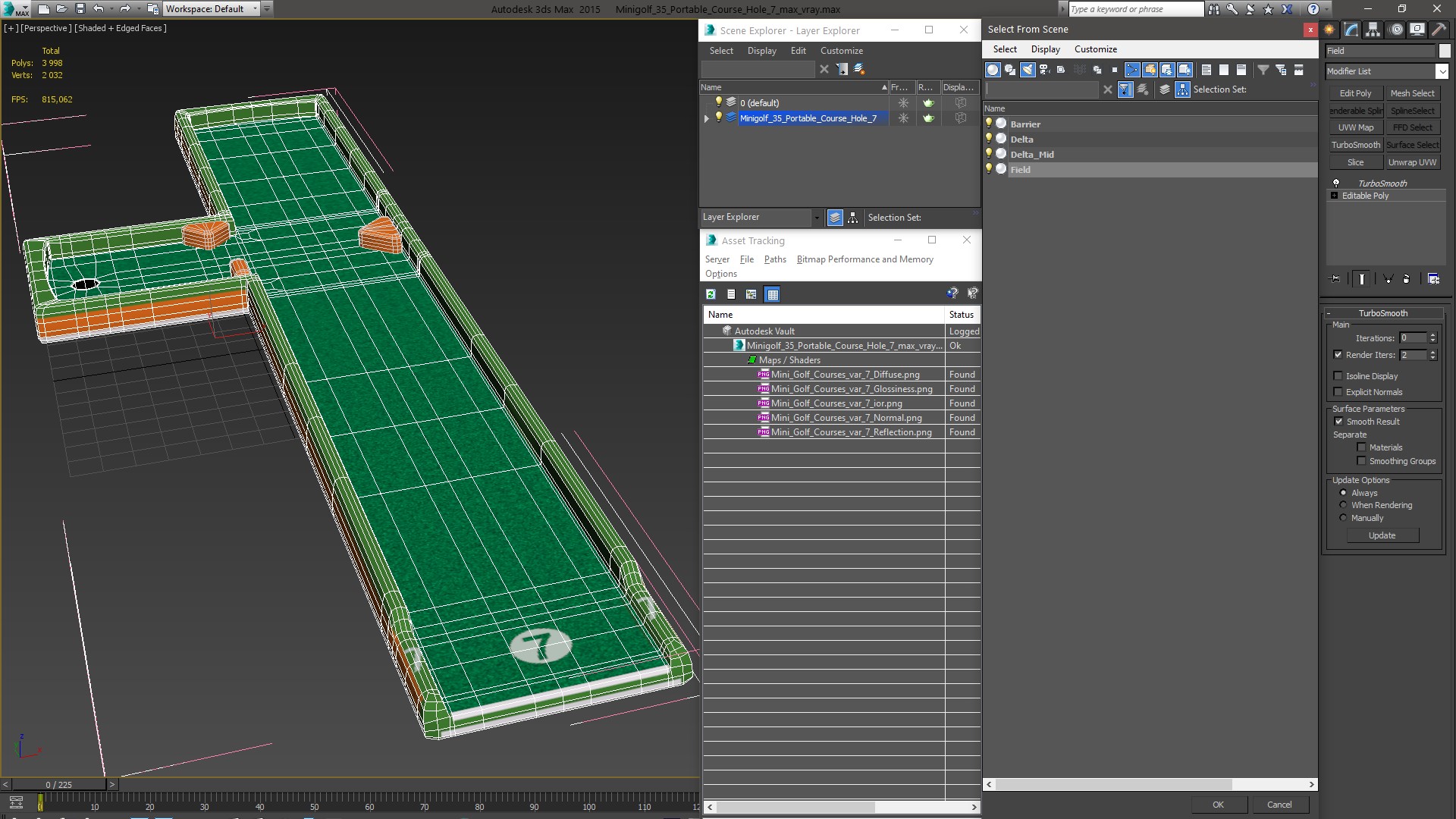Open Configure Modifier Sets icon
The image size is (1456, 819).
tap(1433, 279)
